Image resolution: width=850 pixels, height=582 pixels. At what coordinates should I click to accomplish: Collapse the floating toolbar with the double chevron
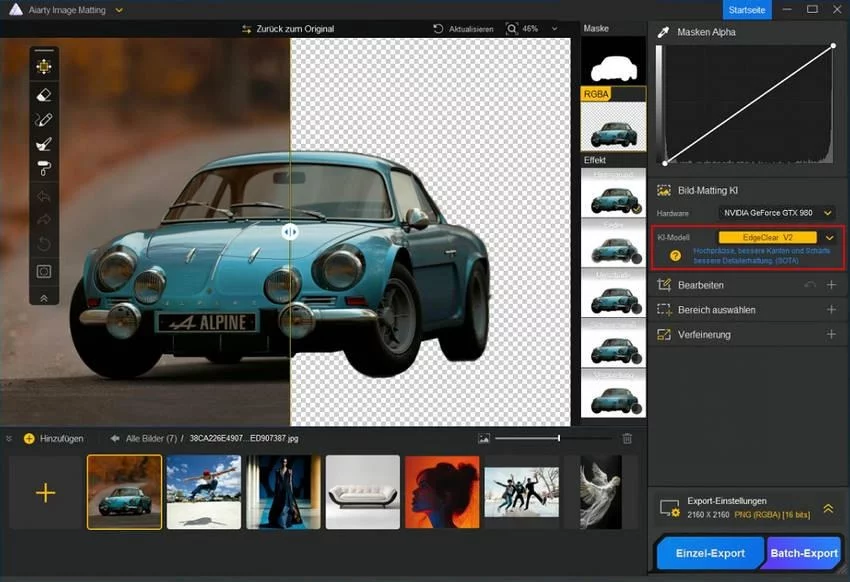click(x=44, y=297)
